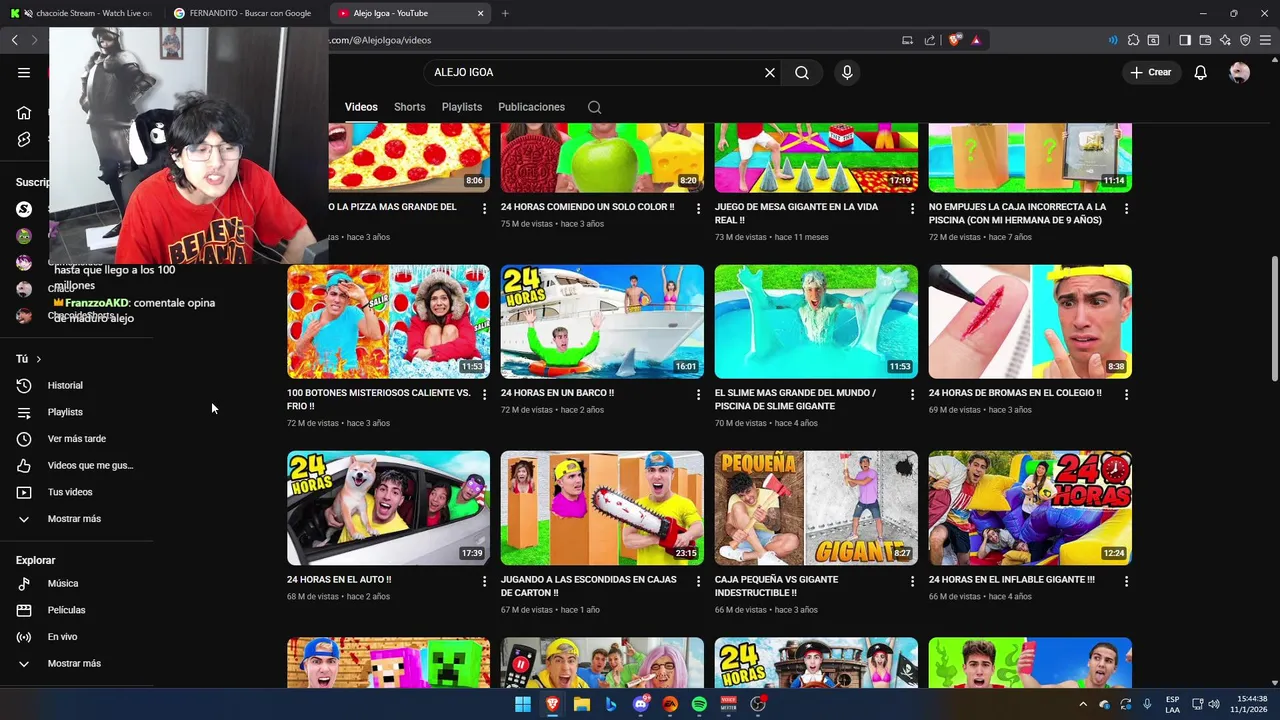Click the YouTube search magnifier button
Screen dimensions: 1280x720
(x=802, y=72)
